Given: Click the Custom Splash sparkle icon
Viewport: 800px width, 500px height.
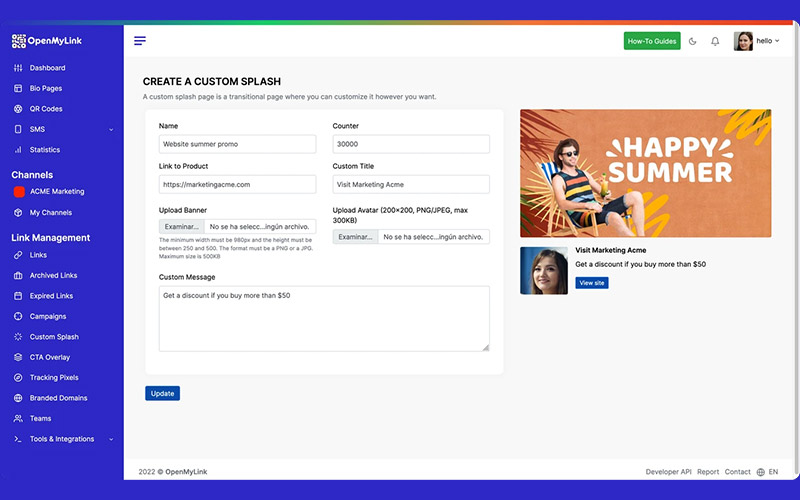Looking at the screenshot, I should click(x=18, y=337).
